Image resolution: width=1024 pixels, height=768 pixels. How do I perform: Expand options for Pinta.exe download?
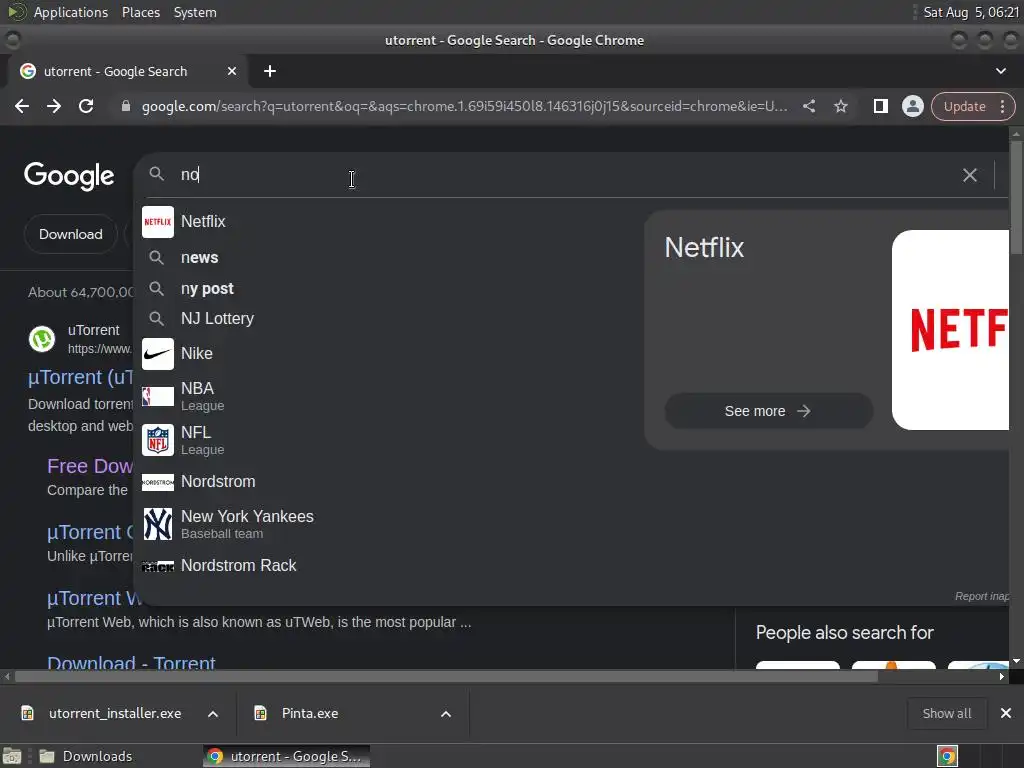[446, 714]
